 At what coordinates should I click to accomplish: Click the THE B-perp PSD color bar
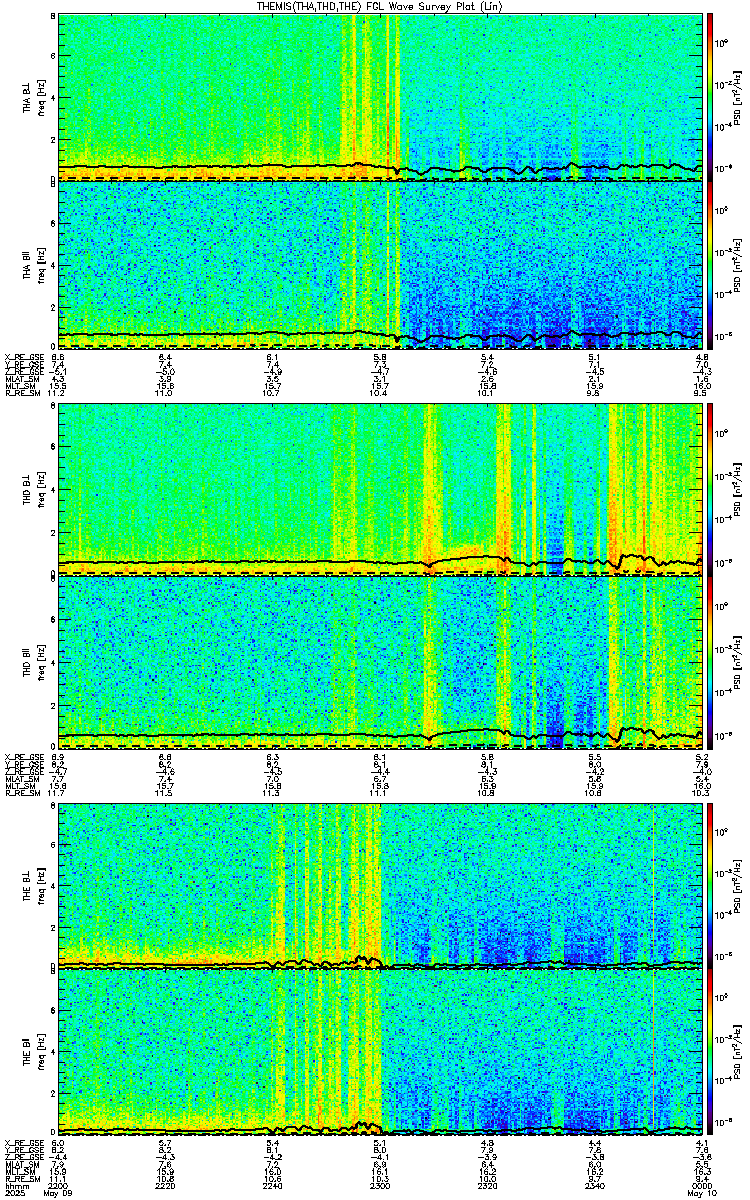point(710,887)
